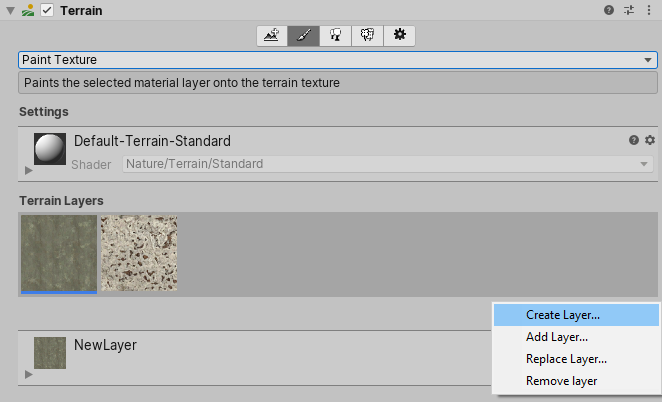This screenshot has width=662, height=402.
Task: Choose Create Layer... from the menu
Action: coord(563,315)
